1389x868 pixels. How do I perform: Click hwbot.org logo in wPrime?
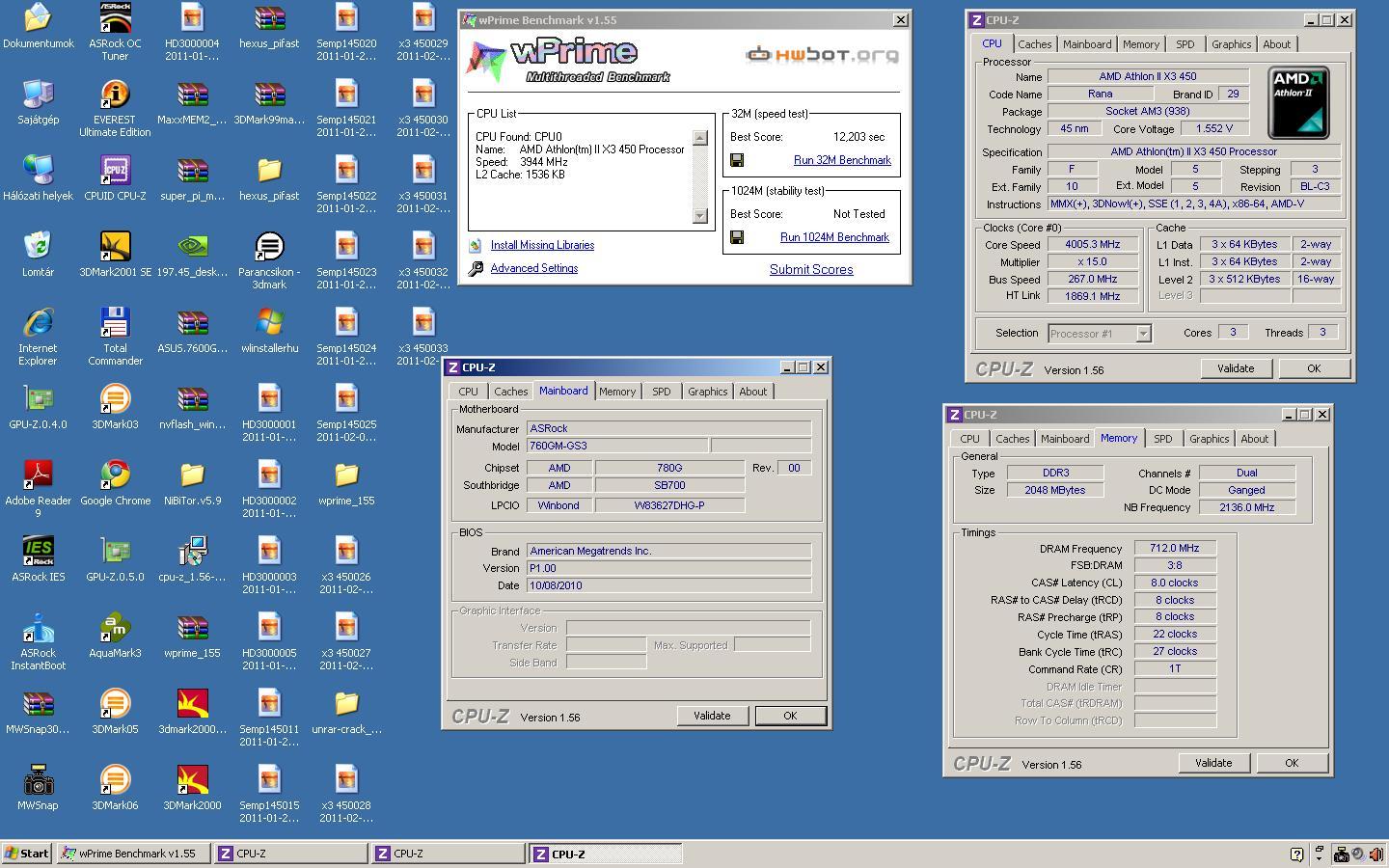click(823, 55)
